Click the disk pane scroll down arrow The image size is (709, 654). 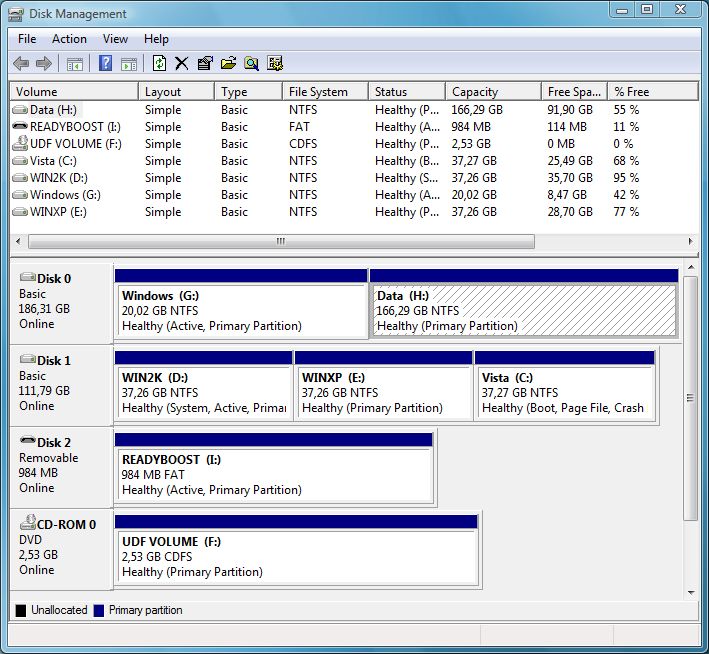[x=691, y=593]
